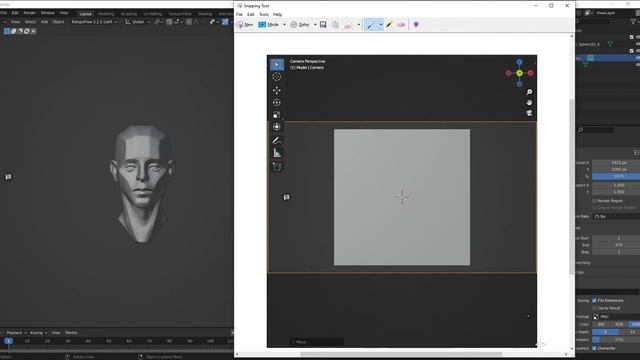
Task: Toggle the snapping magnet icon in viewport header
Action: click(169, 22)
